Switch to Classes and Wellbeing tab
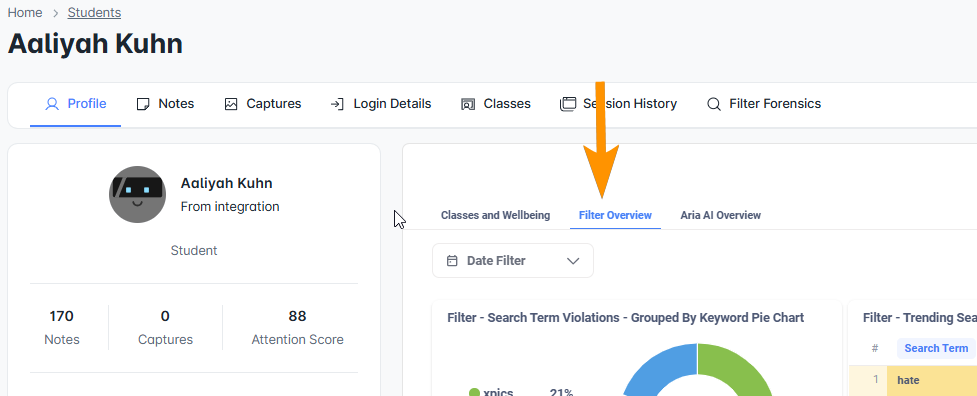The width and height of the screenshot is (977, 396). 495,215
